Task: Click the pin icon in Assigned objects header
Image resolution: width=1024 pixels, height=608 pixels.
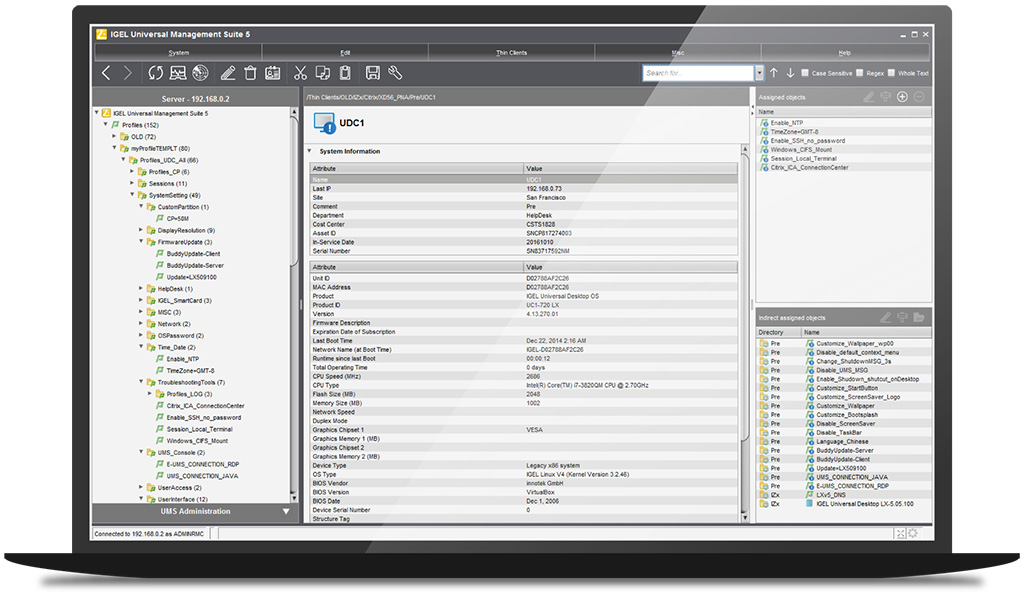Action: click(886, 97)
